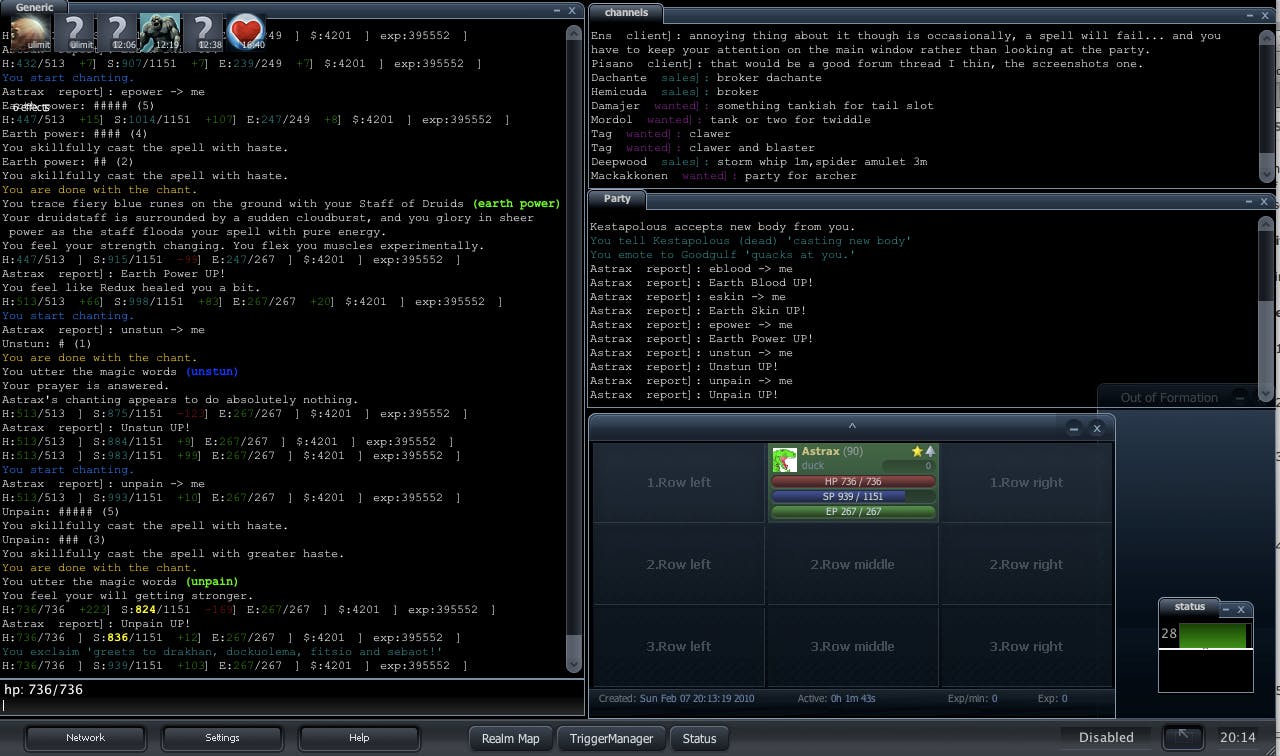Open Settings from the bottom bar
The width and height of the screenshot is (1280, 756).
click(222, 738)
